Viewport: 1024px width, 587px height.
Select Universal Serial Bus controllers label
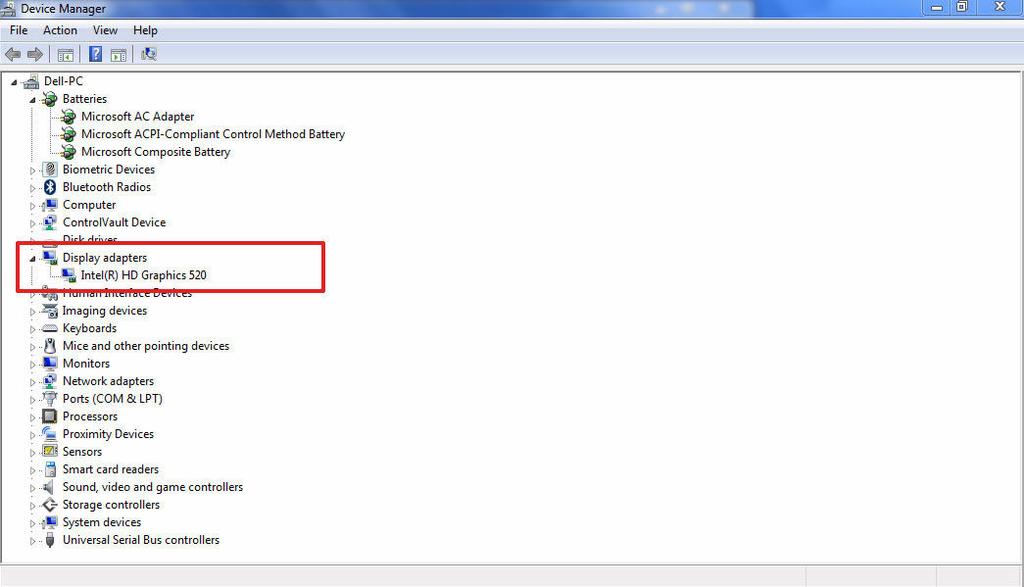point(141,540)
